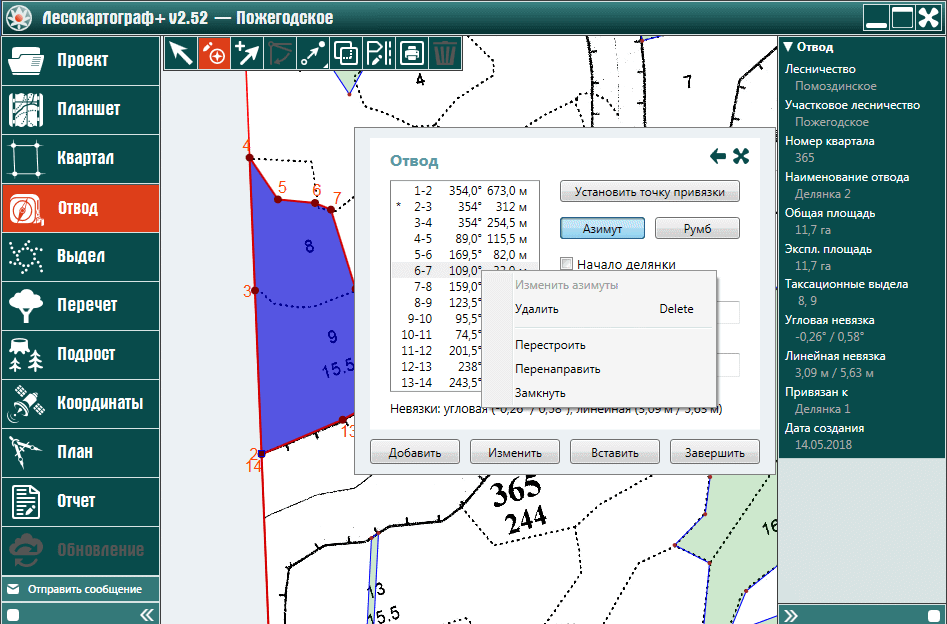Viewport: 947px width, 624px height.
Task: Expand right panel with the double chevron
Action: coord(789,614)
